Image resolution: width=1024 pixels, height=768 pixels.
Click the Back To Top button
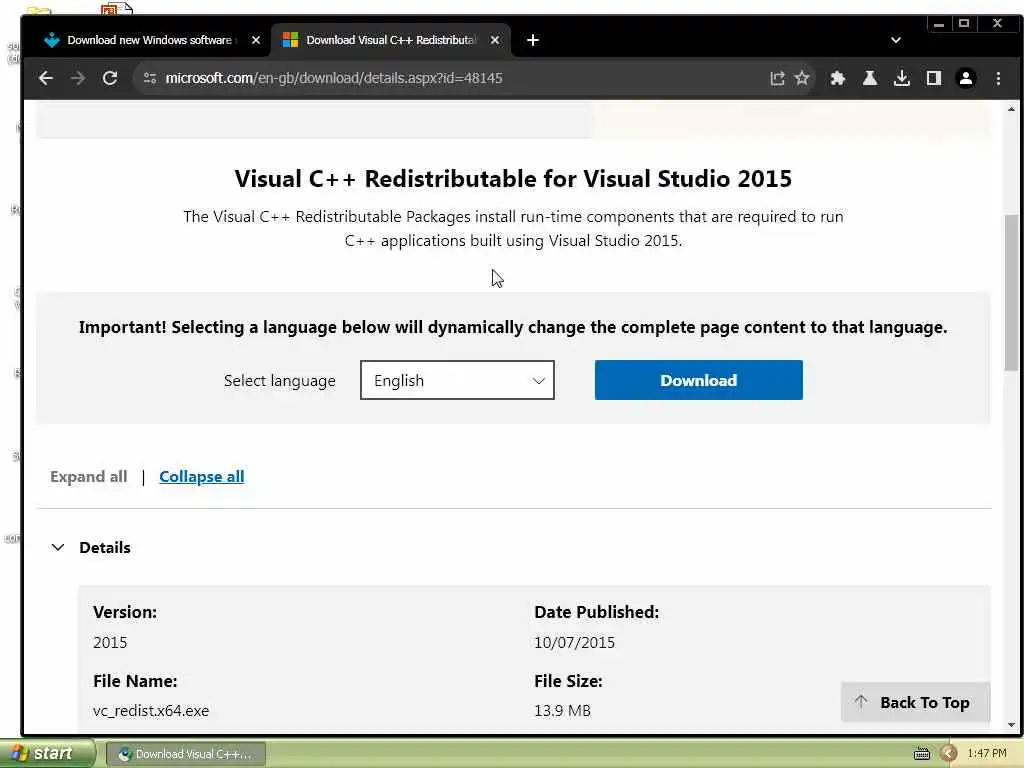915,702
